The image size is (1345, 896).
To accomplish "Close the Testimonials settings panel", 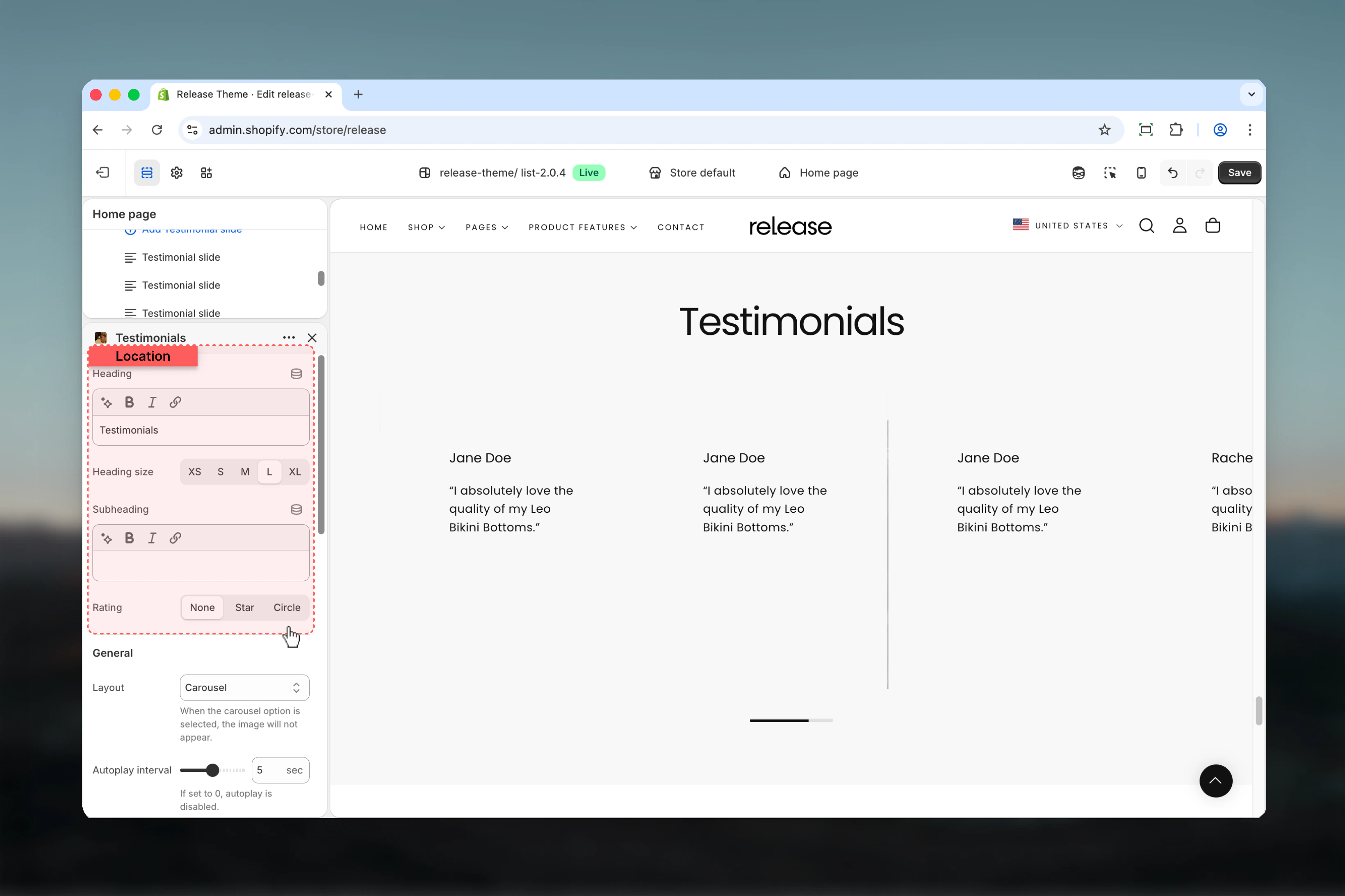I will [312, 338].
